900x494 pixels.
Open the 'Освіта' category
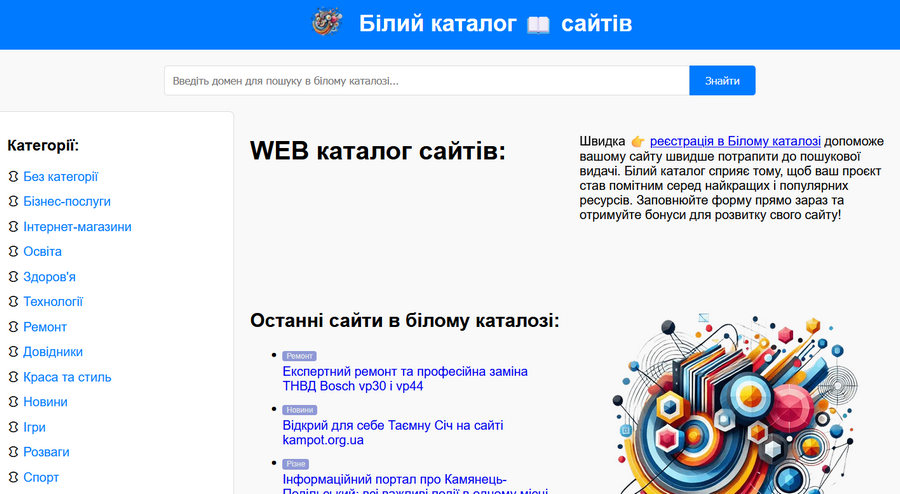click(42, 251)
